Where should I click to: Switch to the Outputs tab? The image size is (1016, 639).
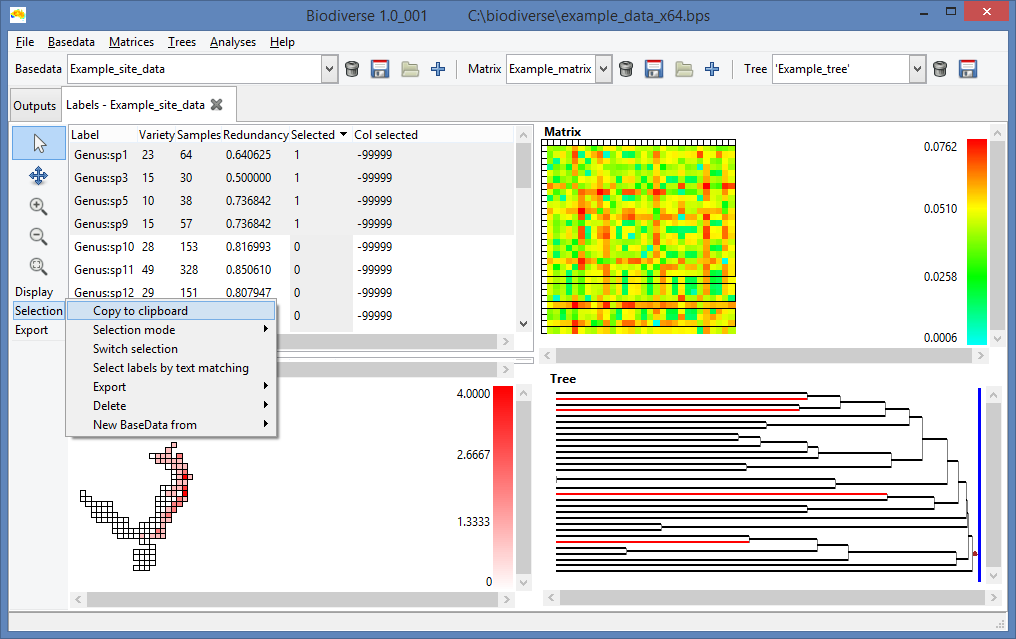coord(34,104)
